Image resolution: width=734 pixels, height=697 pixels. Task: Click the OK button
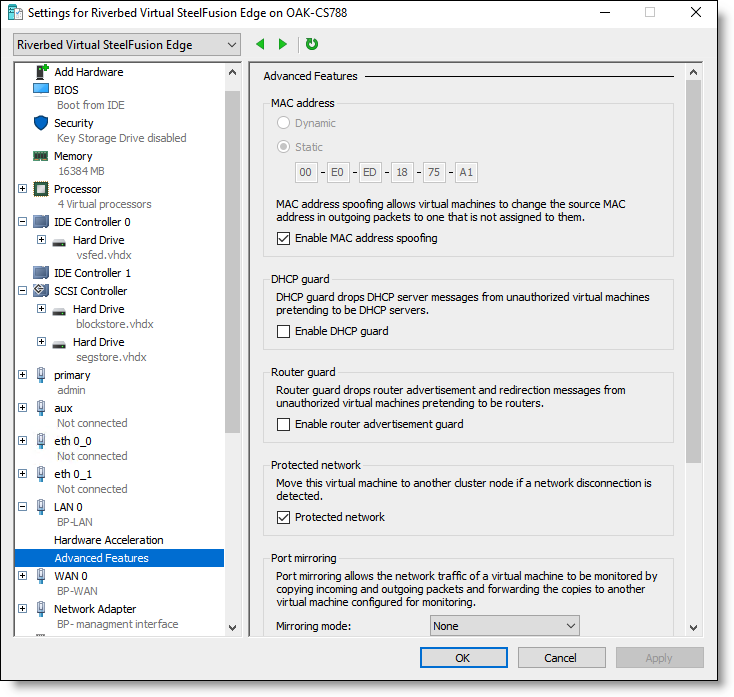pyautogui.click(x=463, y=658)
